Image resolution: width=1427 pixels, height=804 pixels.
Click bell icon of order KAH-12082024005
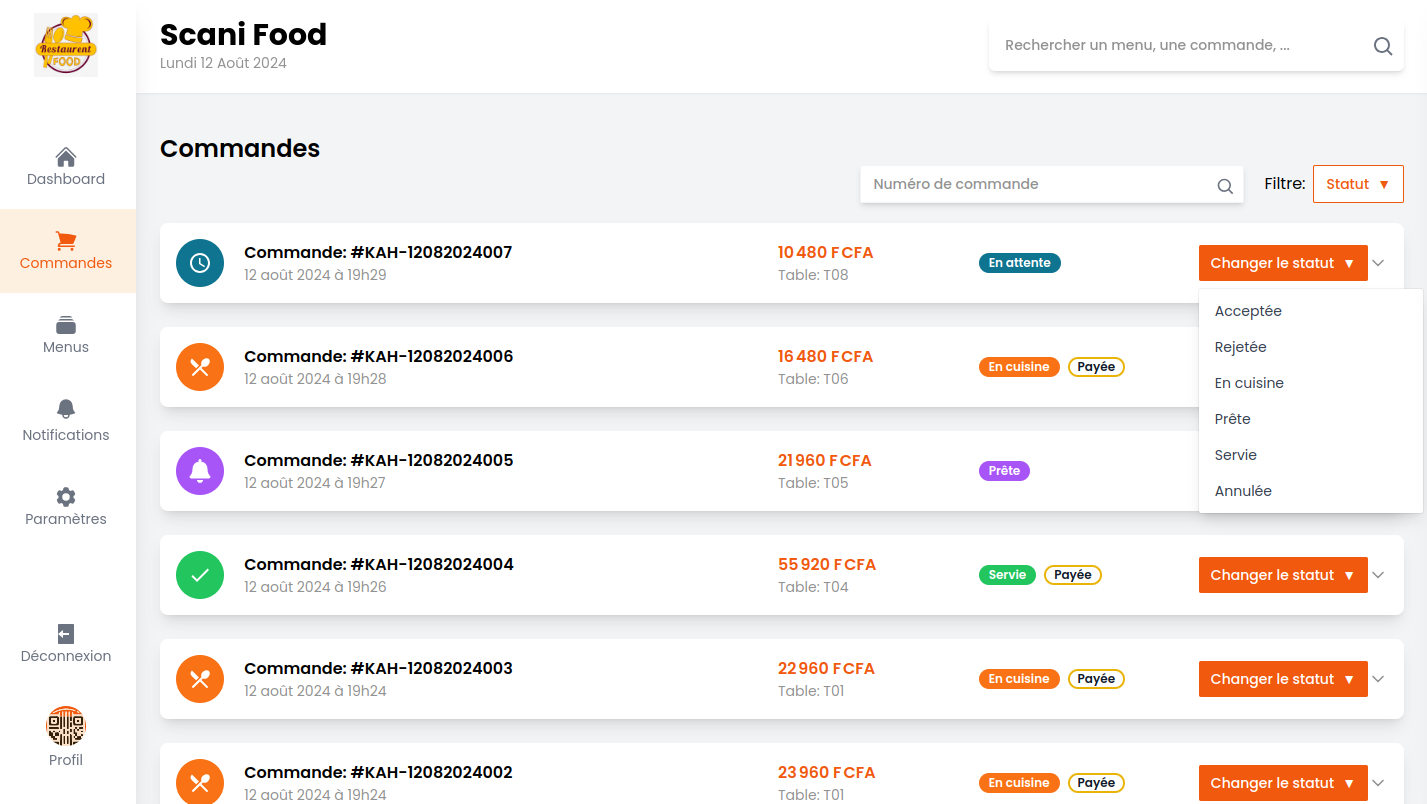click(200, 471)
